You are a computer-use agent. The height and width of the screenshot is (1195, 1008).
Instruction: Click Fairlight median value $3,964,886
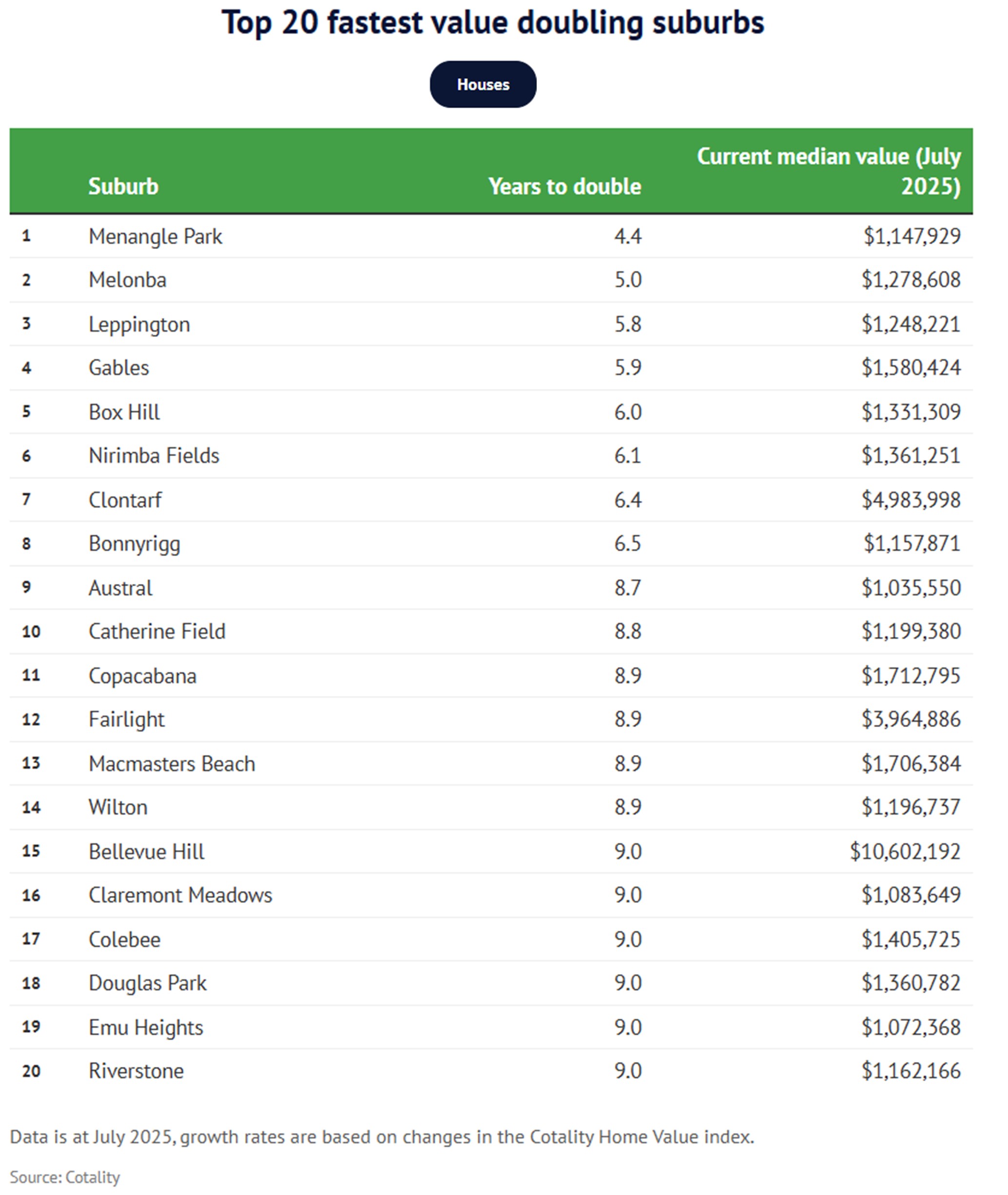911,719
